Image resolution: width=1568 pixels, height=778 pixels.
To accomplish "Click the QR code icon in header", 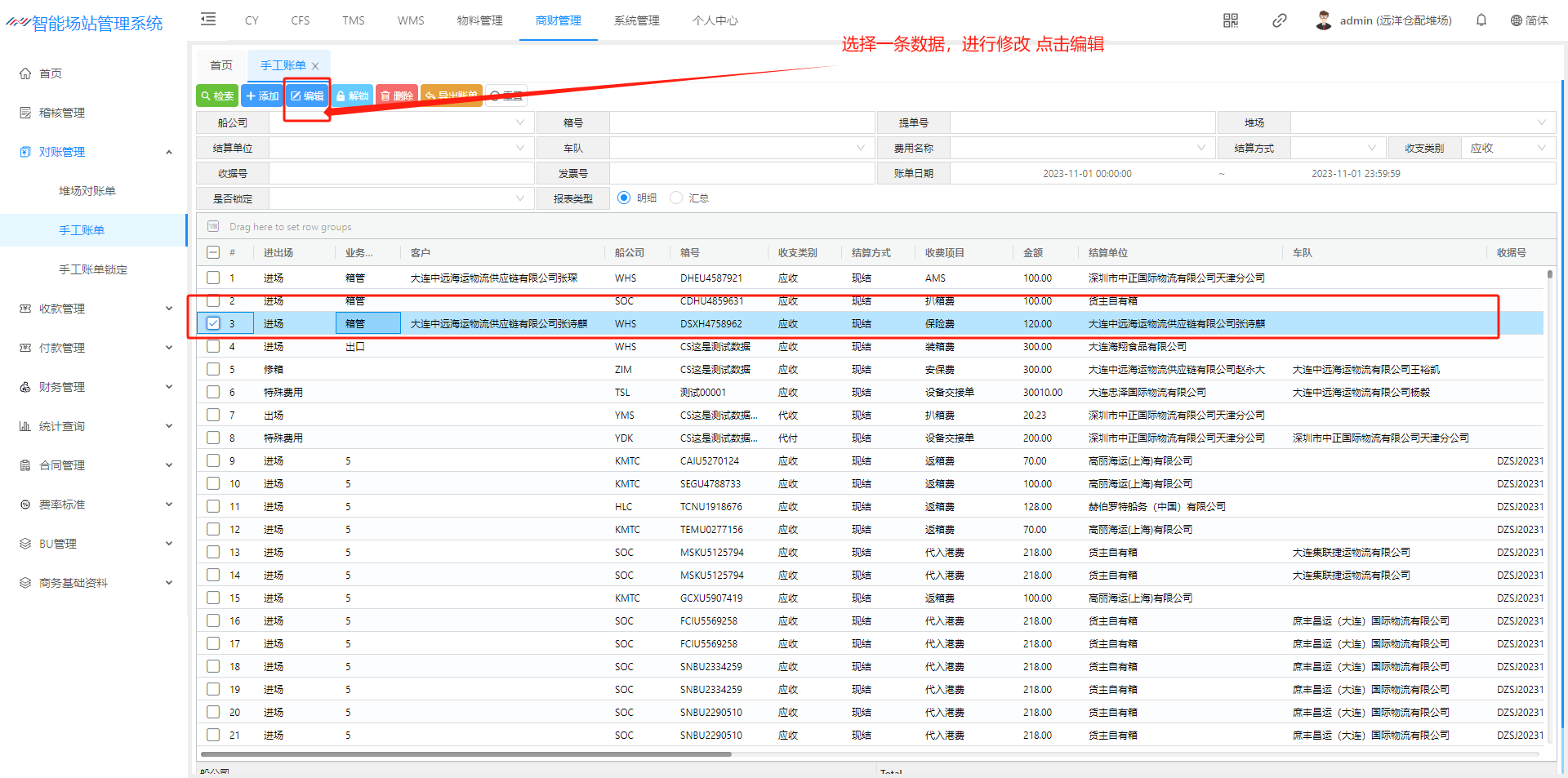I will point(1231,20).
